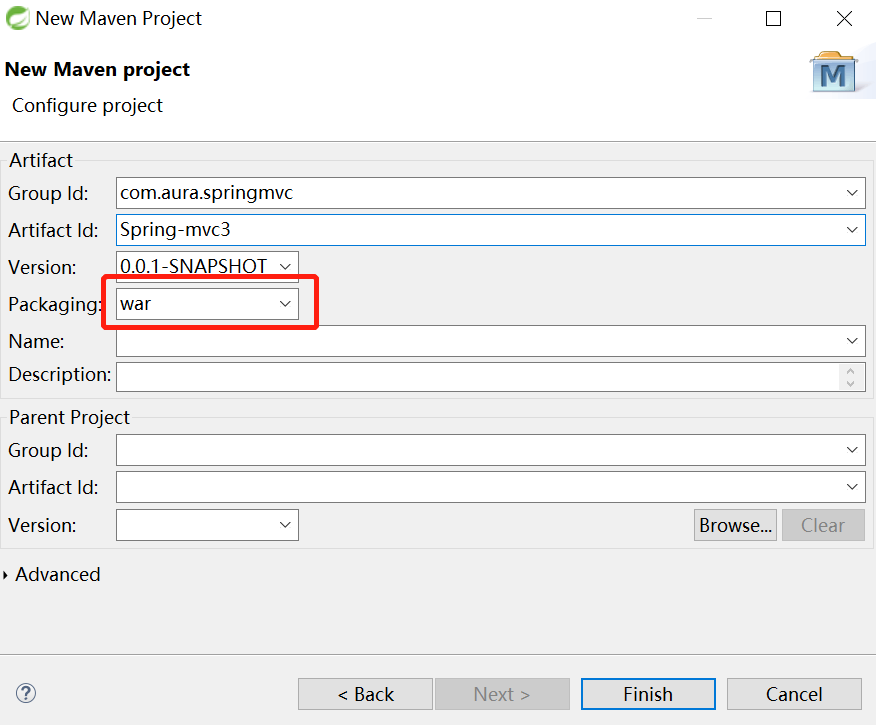This screenshot has height=725, width=876.
Task: Click the Maven M banner icon
Action: [x=834, y=73]
